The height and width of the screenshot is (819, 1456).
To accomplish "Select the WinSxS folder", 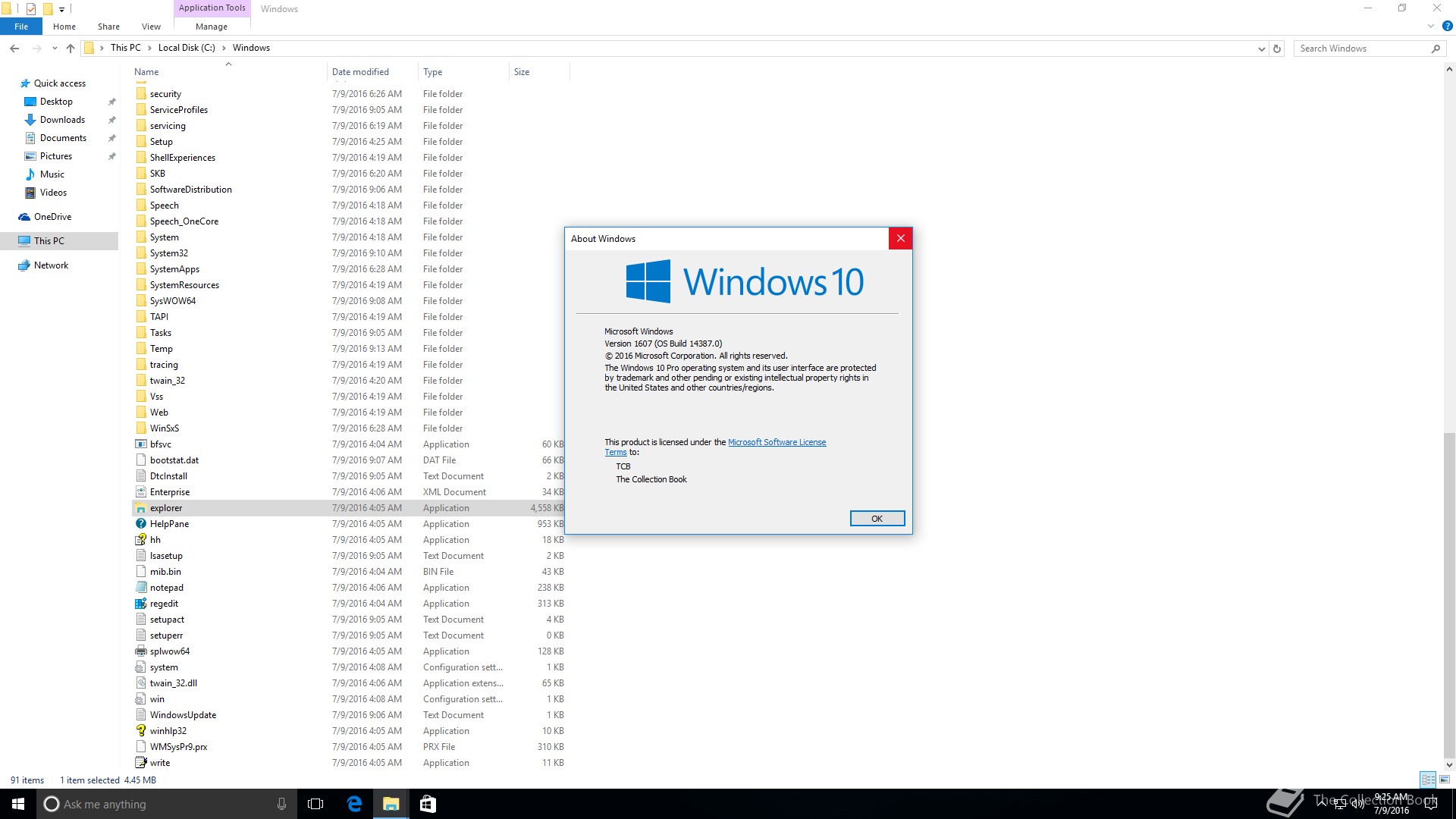I will pos(164,428).
